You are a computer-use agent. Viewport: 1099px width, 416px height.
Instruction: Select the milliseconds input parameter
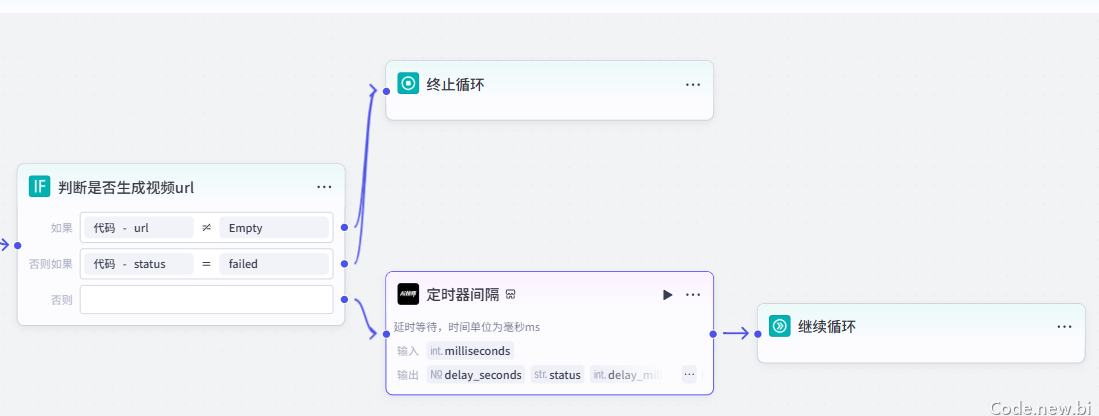pyautogui.click(x=470, y=351)
